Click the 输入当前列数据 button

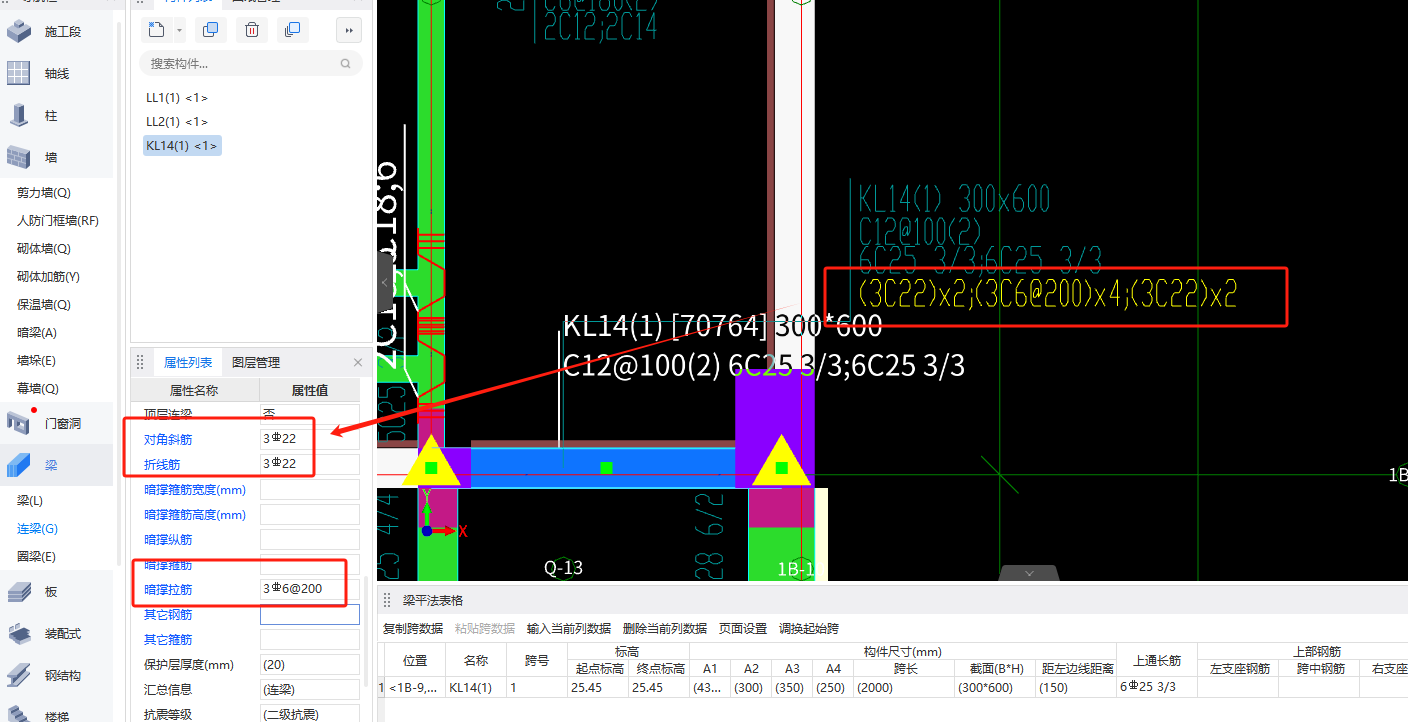click(569, 629)
